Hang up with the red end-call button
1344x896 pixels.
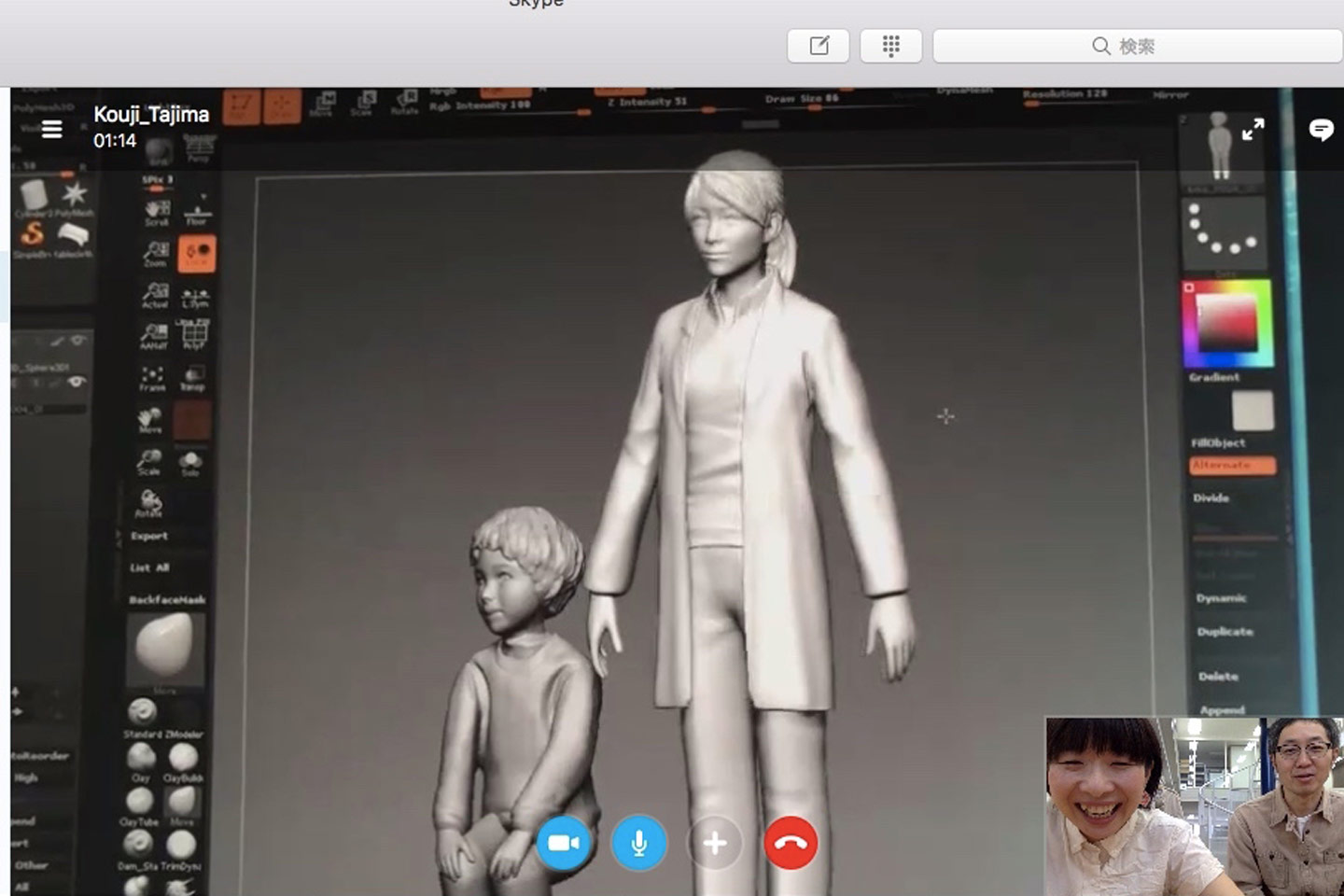point(790,843)
